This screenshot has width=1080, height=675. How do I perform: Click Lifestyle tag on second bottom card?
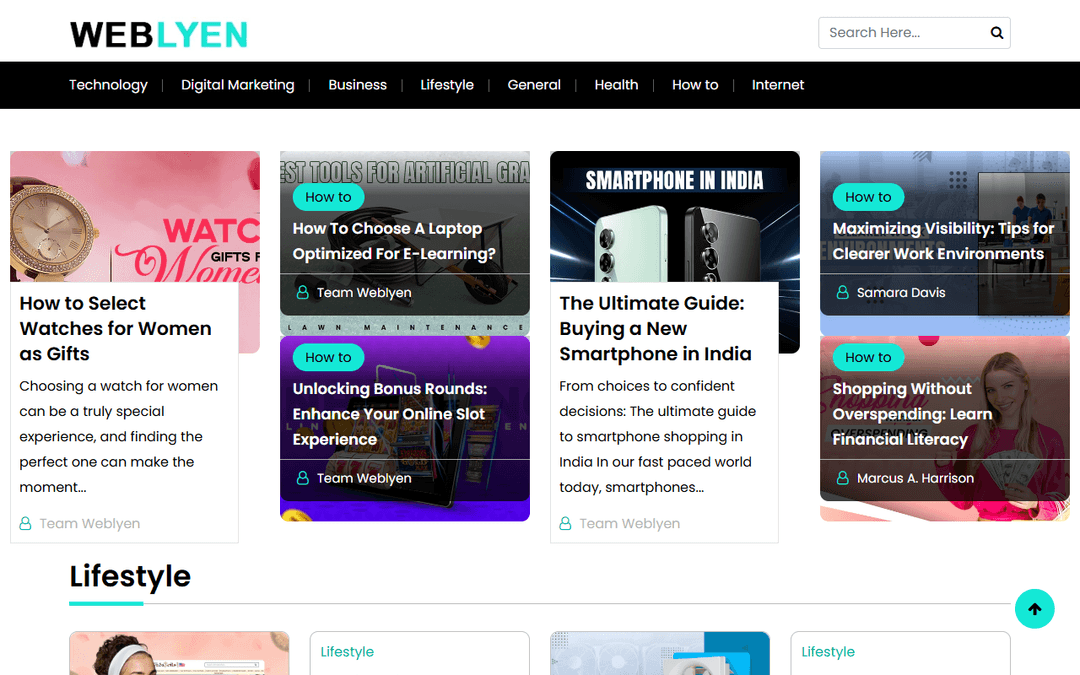pyautogui.click(x=347, y=652)
